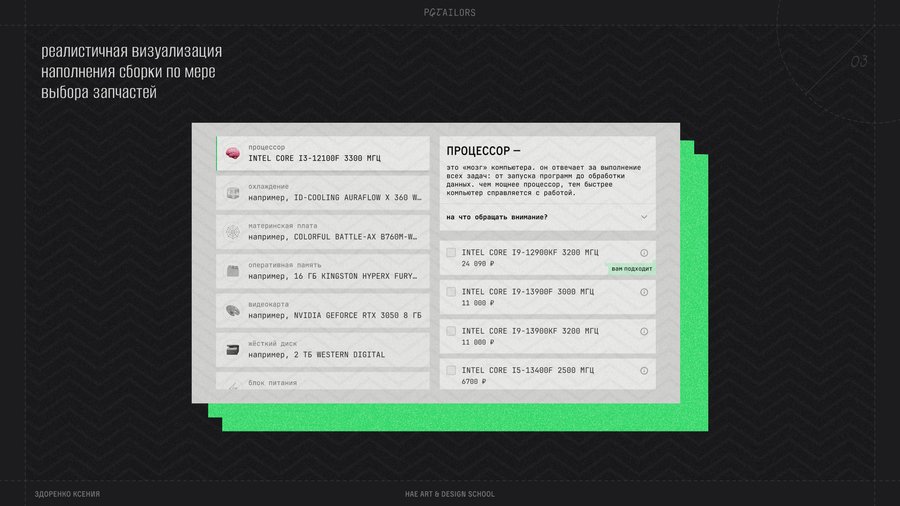This screenshot has height=506, width=900.
Task: Click the motherboard spiderweb icon
Action: click(x=232, y=232)
